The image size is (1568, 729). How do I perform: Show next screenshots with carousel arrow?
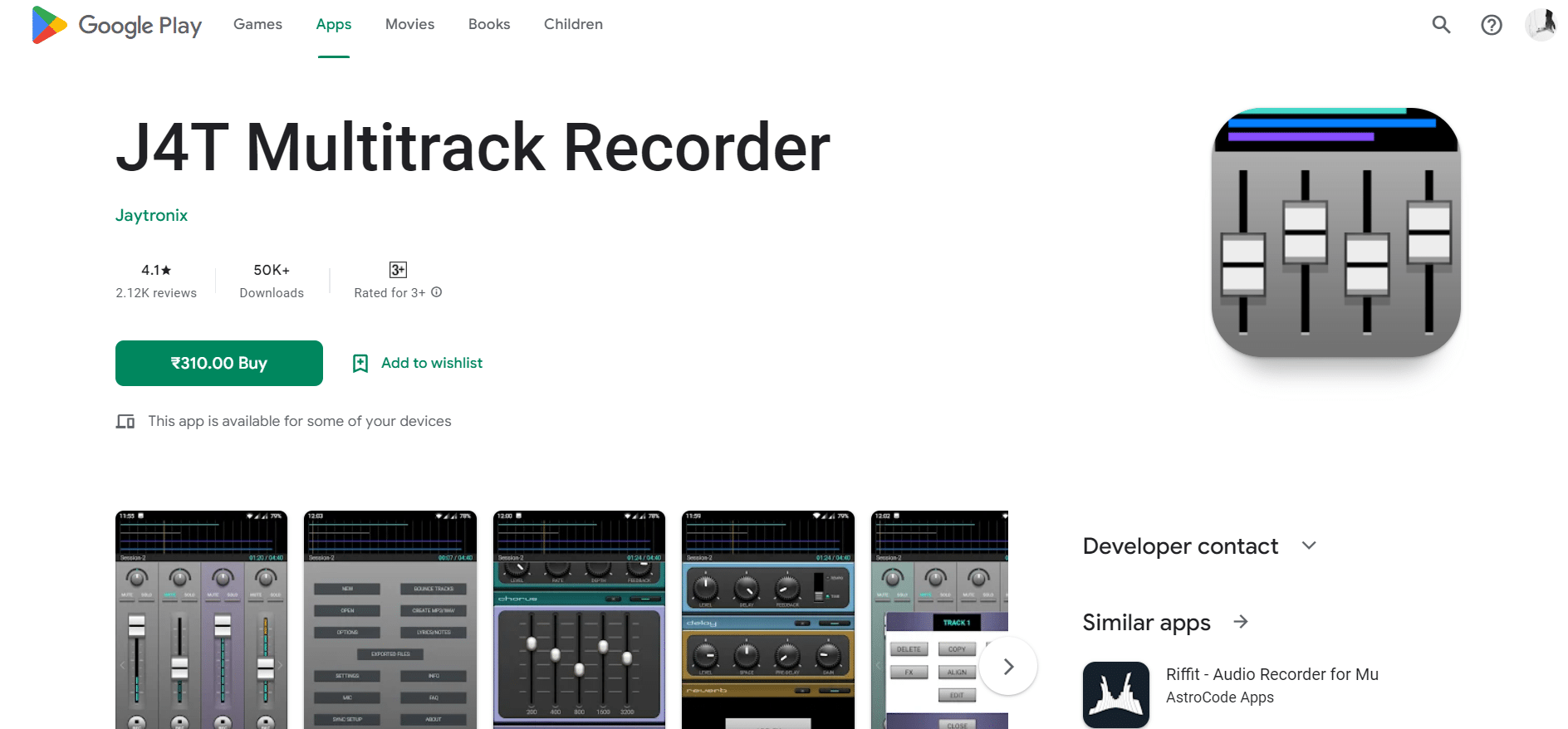[1008, 666]
